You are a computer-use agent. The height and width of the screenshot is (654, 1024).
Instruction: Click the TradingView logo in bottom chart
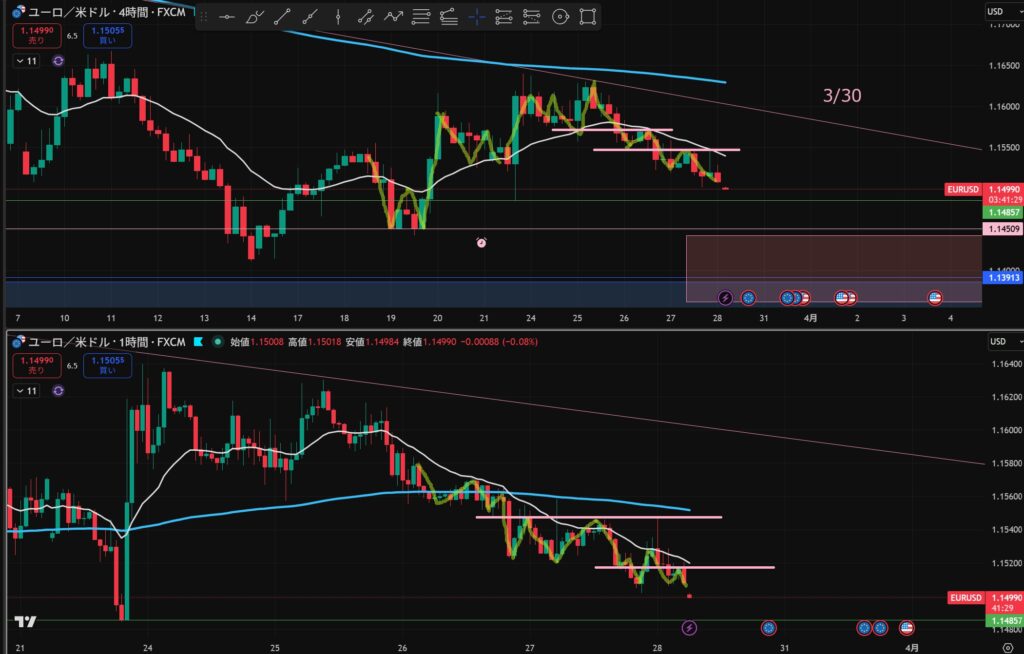26,622
